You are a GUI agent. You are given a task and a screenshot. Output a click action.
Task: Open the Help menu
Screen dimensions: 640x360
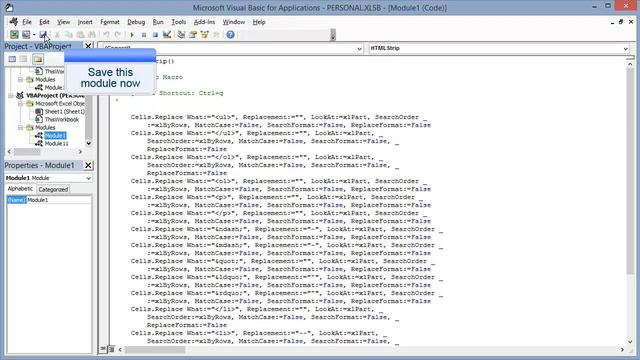tap(259, 22)
